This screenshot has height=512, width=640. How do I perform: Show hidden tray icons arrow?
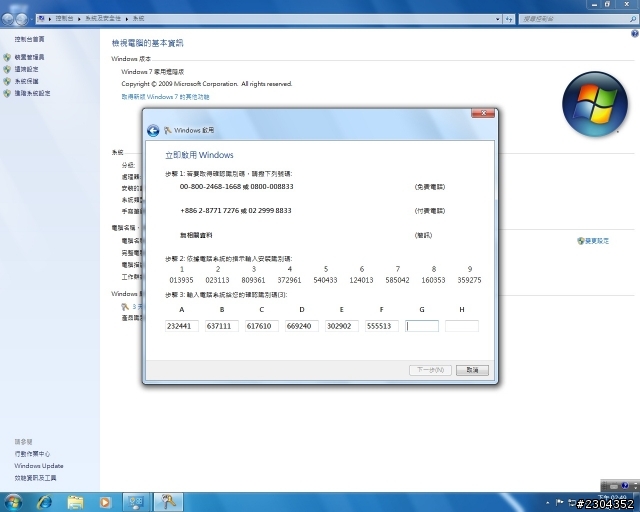(x=548, y=503)
